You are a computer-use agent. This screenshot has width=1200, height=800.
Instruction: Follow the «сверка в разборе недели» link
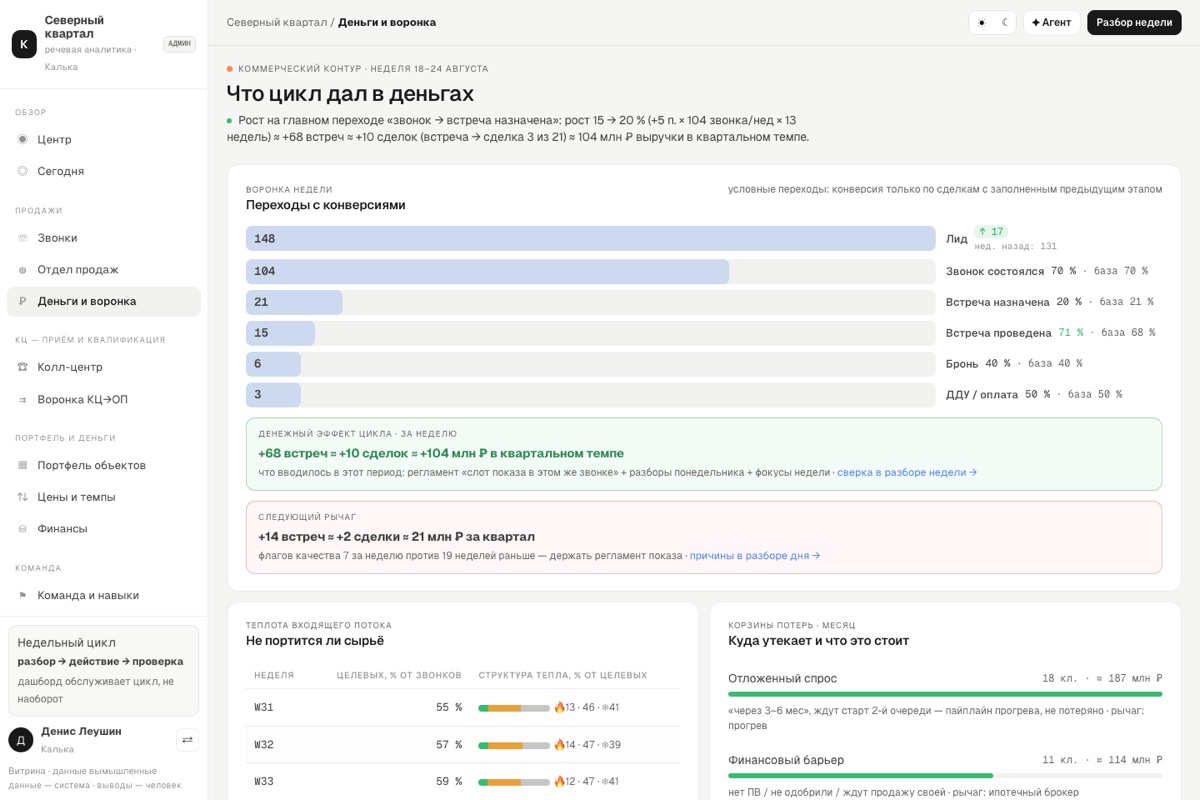pos(907,472)
